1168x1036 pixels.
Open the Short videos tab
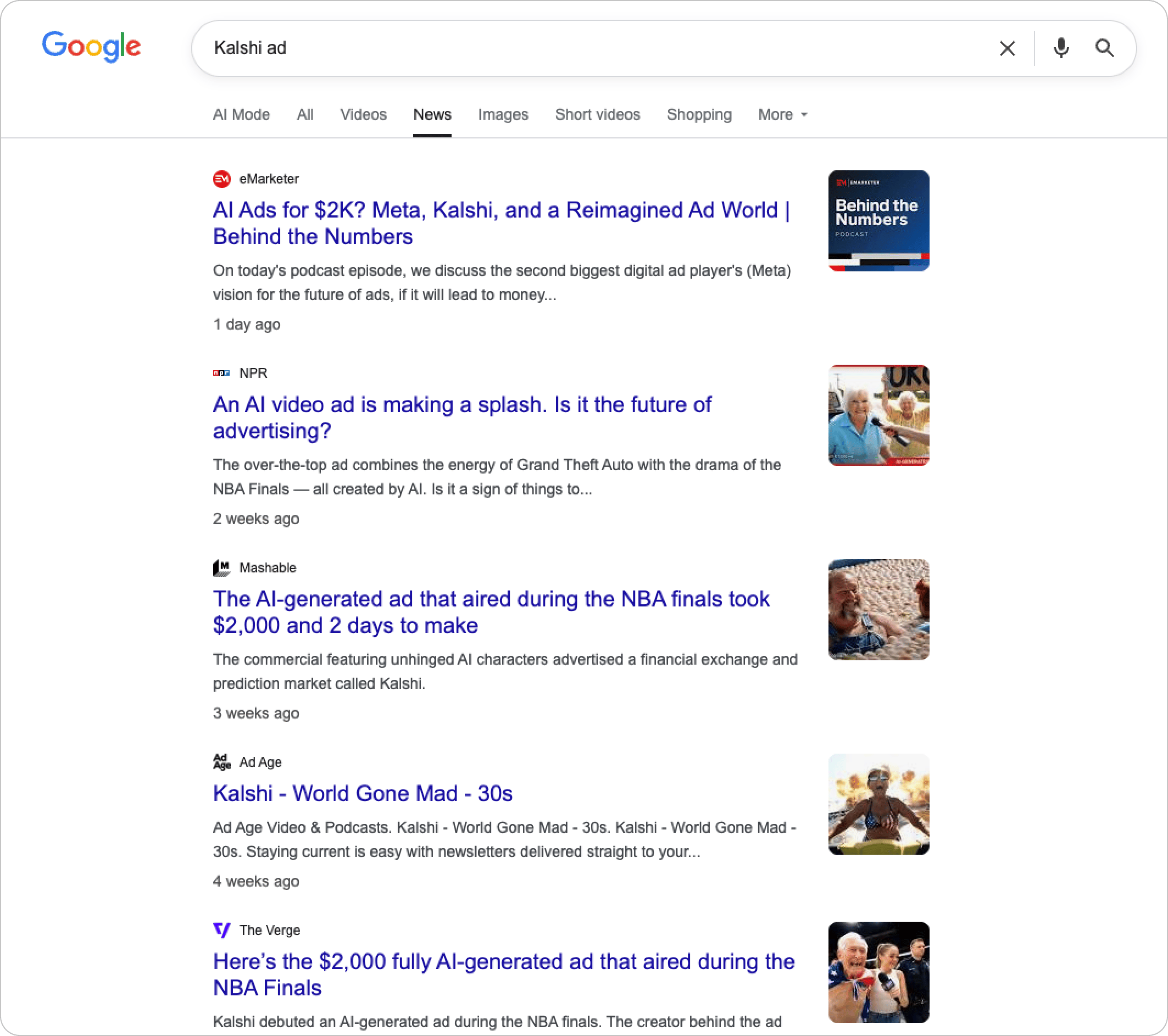[597, 114]
